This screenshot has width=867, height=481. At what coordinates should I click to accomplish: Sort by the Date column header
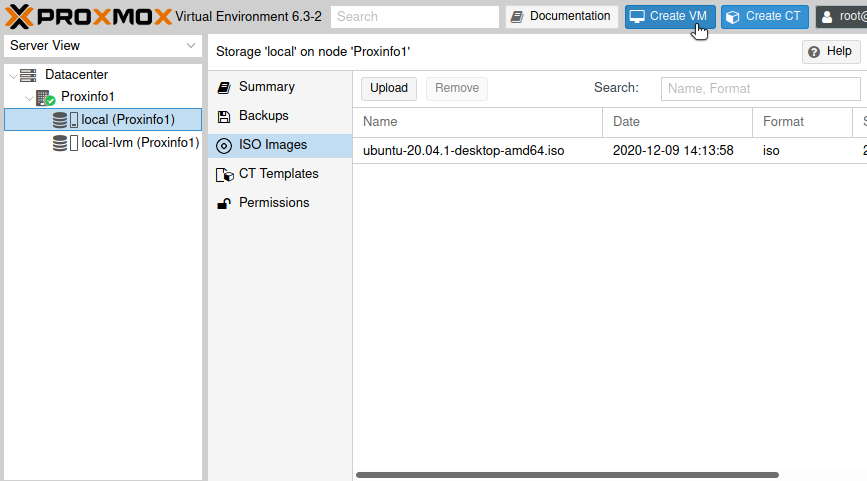tap(677, 122)
